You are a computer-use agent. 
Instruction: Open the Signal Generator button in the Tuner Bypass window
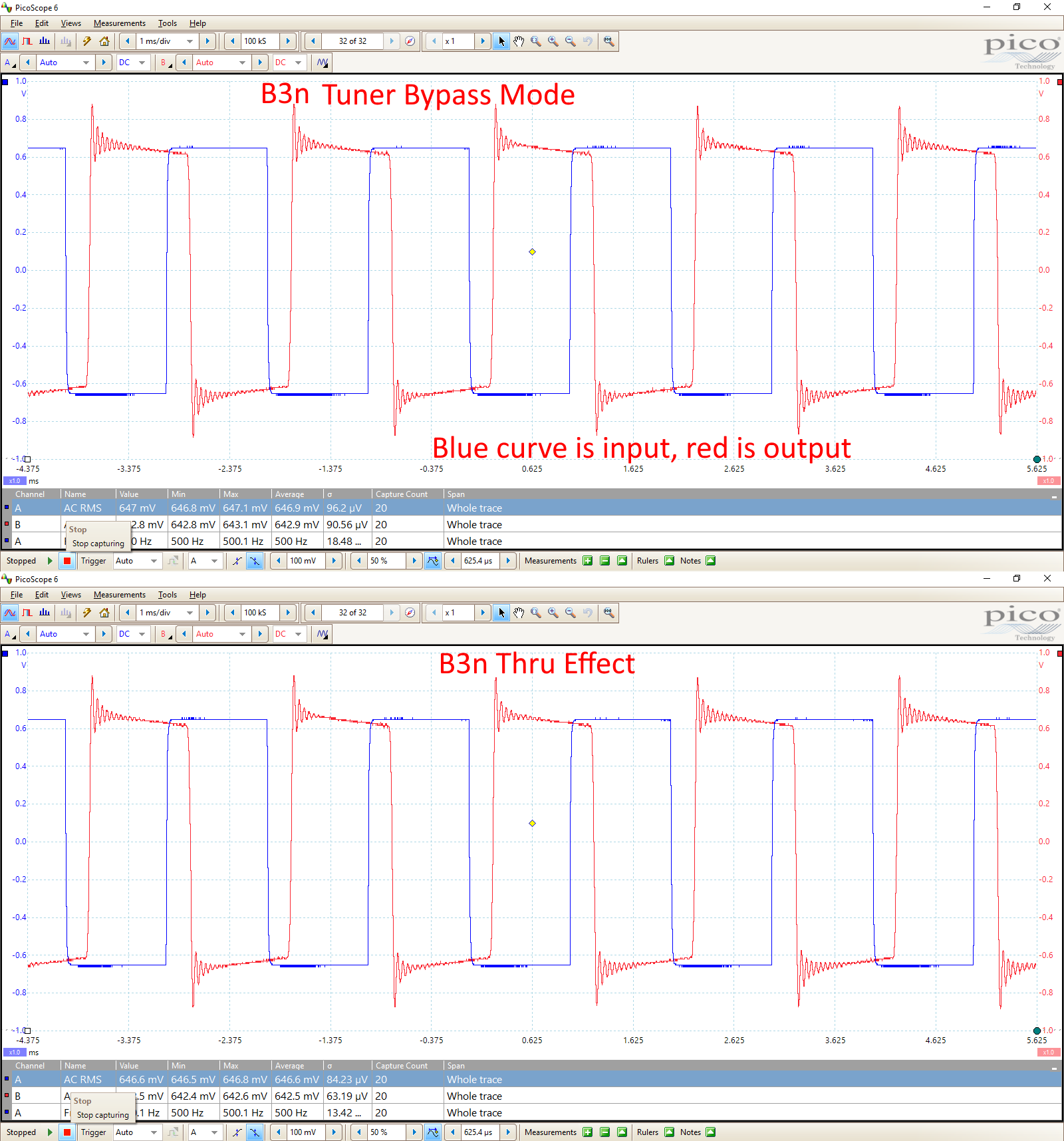323,63
